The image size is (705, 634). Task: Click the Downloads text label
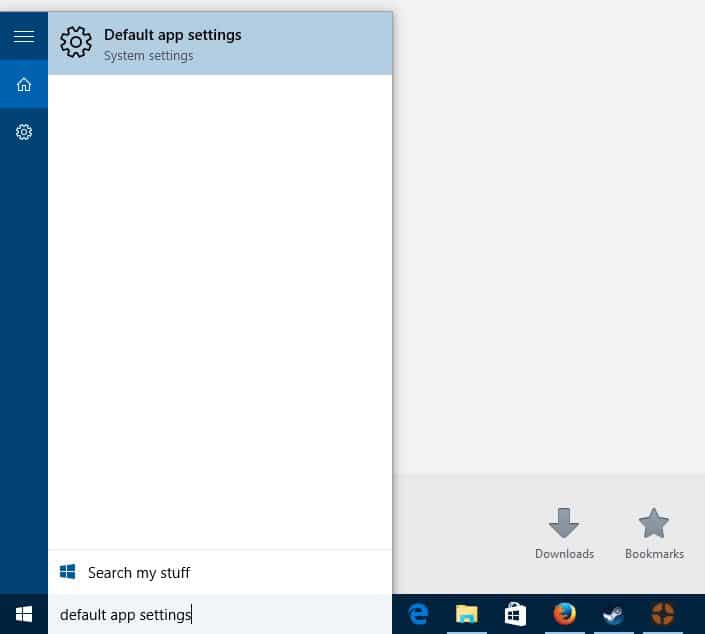tap(564, 554)
